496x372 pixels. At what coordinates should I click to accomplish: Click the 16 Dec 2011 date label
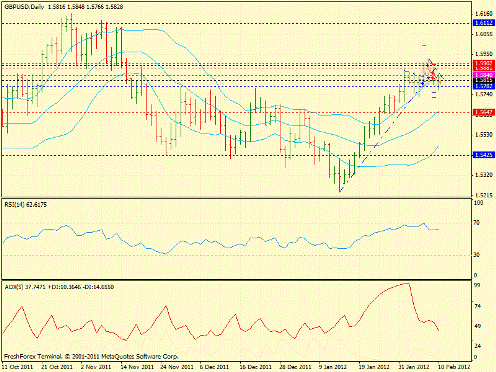click(x=255, y=367)
